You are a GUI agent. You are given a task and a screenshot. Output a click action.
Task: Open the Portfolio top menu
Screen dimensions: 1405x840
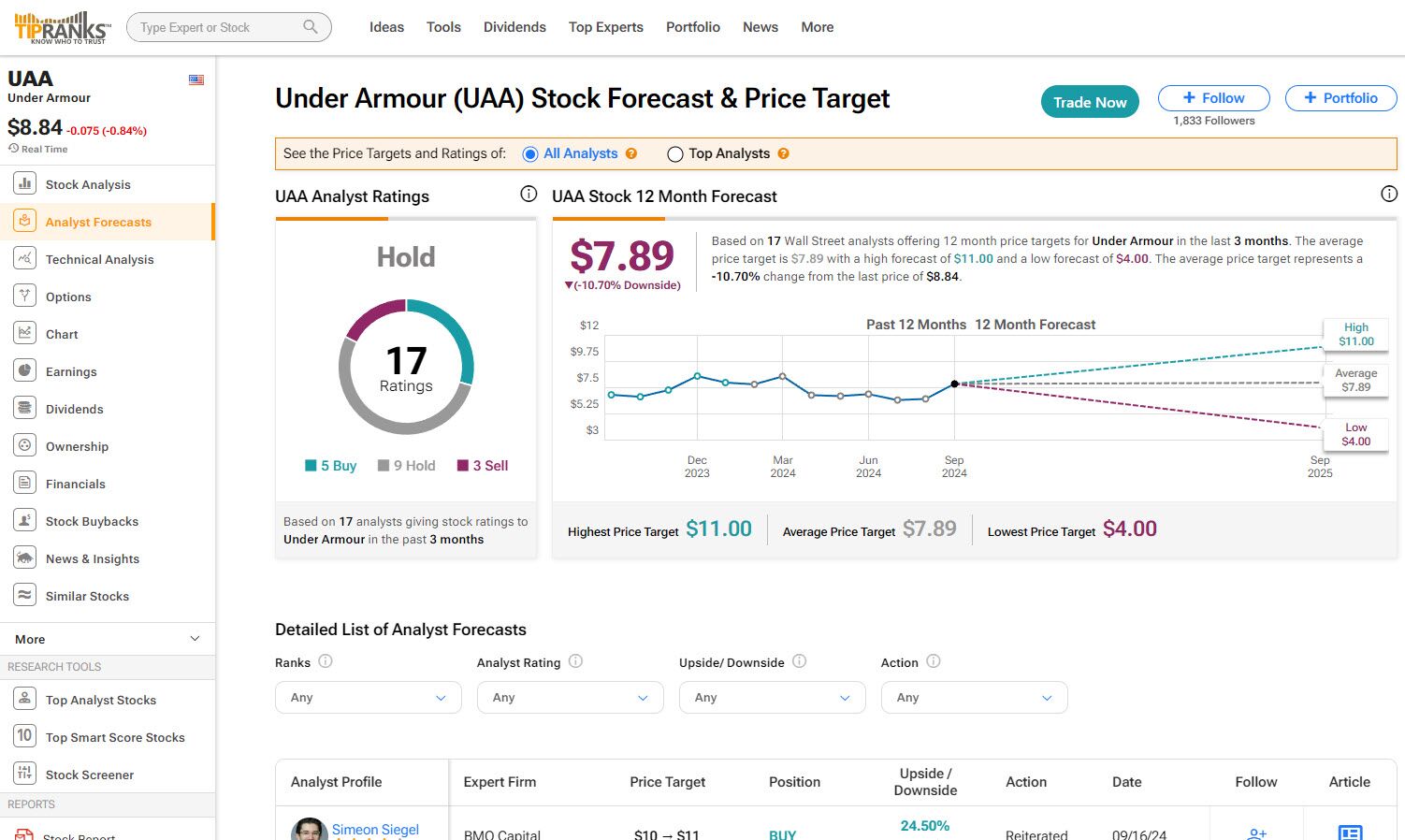tap(693, 27)
